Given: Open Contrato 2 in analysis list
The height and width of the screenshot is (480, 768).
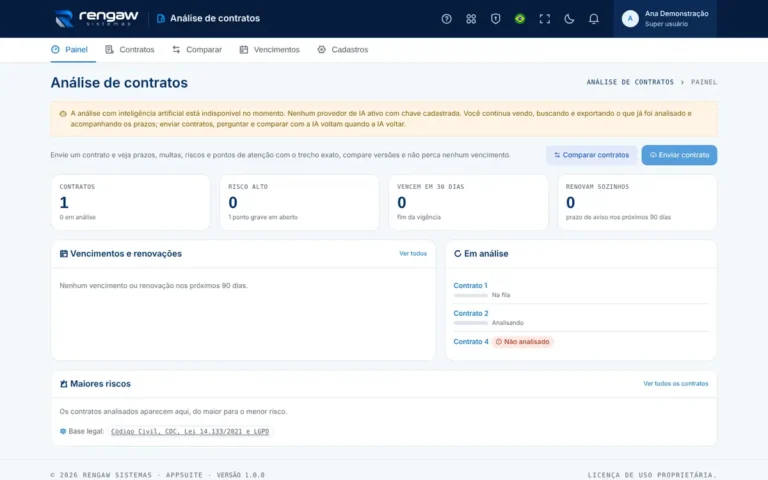Looking at the screenshot, I should (x=471, y=313).
